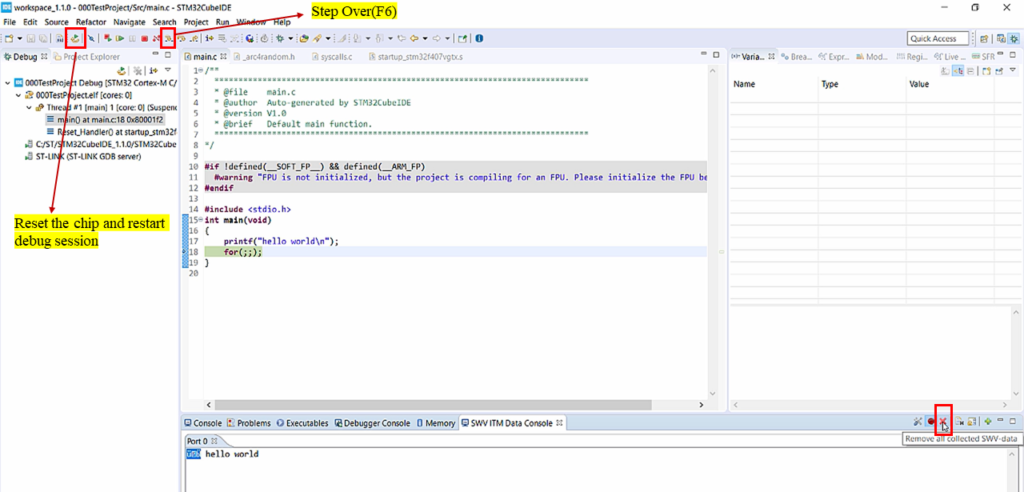Click the New file toolbar icon
1024x492 pixels.
[x=8, y=39]
